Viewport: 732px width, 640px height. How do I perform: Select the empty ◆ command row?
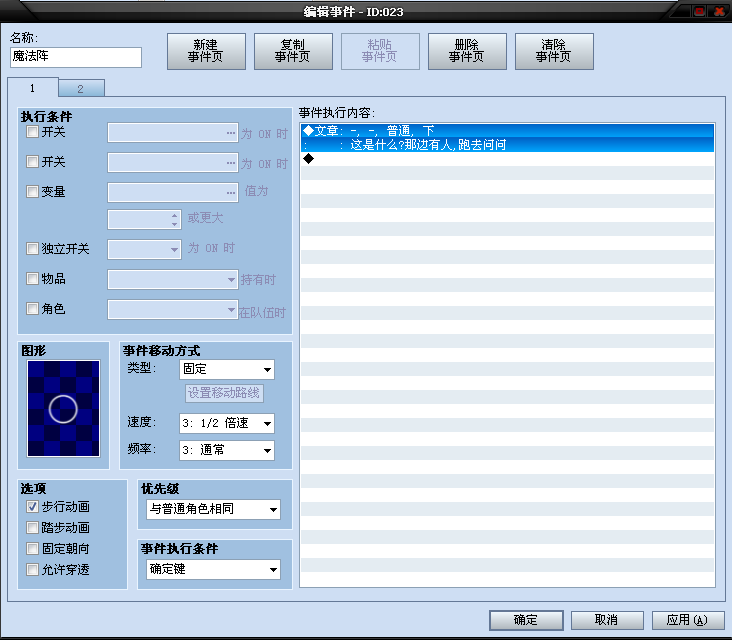point(507,159)
